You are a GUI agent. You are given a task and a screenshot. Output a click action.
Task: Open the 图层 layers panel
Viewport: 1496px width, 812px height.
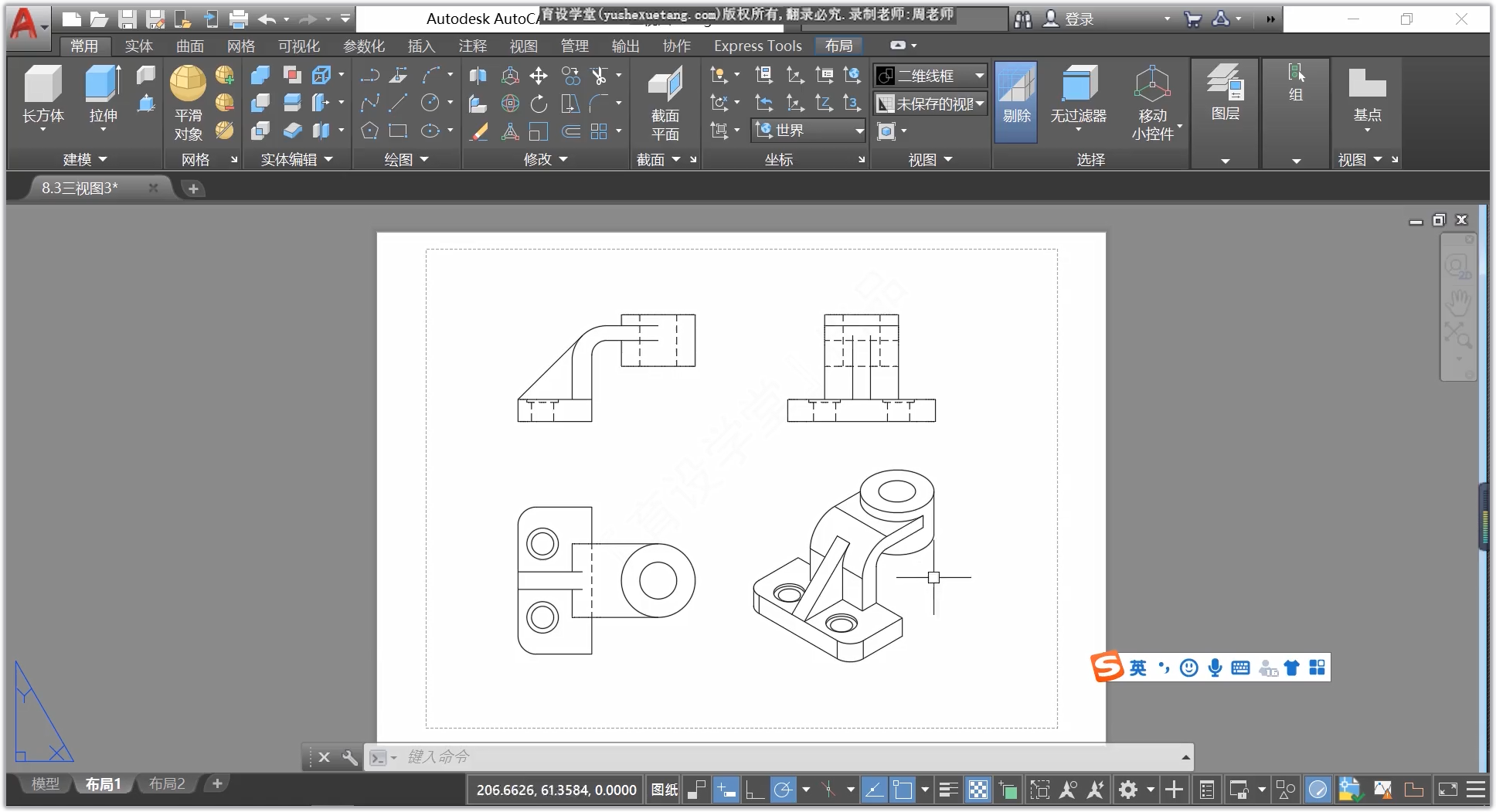pos(1225,93)
